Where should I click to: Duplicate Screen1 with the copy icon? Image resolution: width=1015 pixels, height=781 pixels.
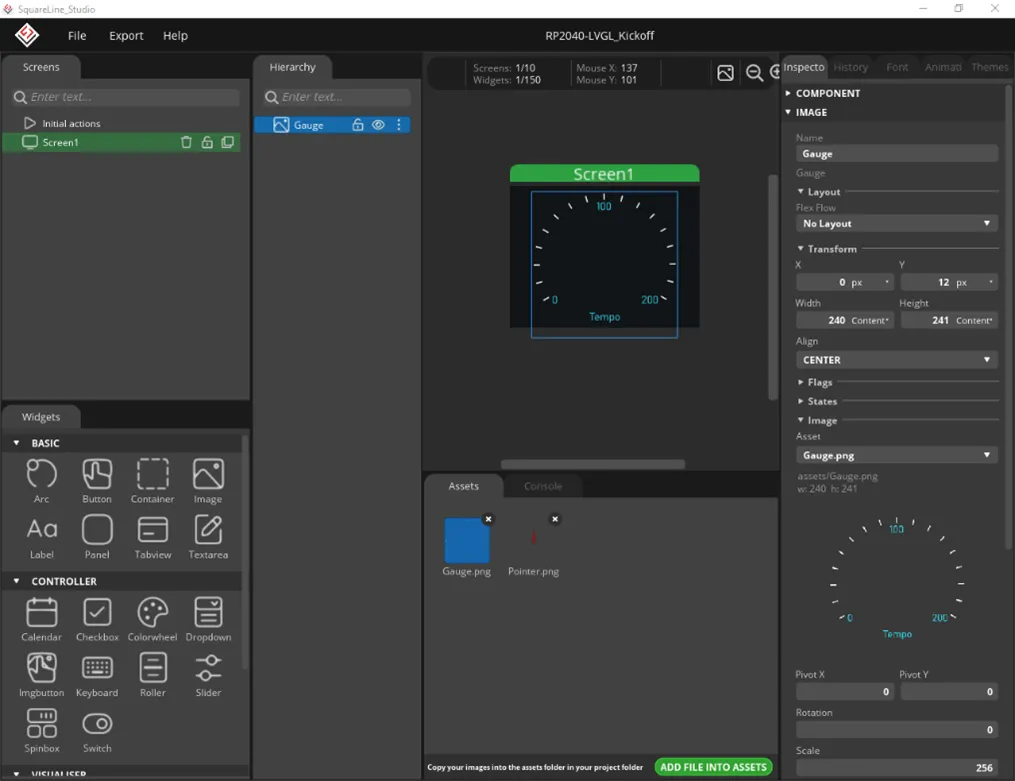coord(227,142)
